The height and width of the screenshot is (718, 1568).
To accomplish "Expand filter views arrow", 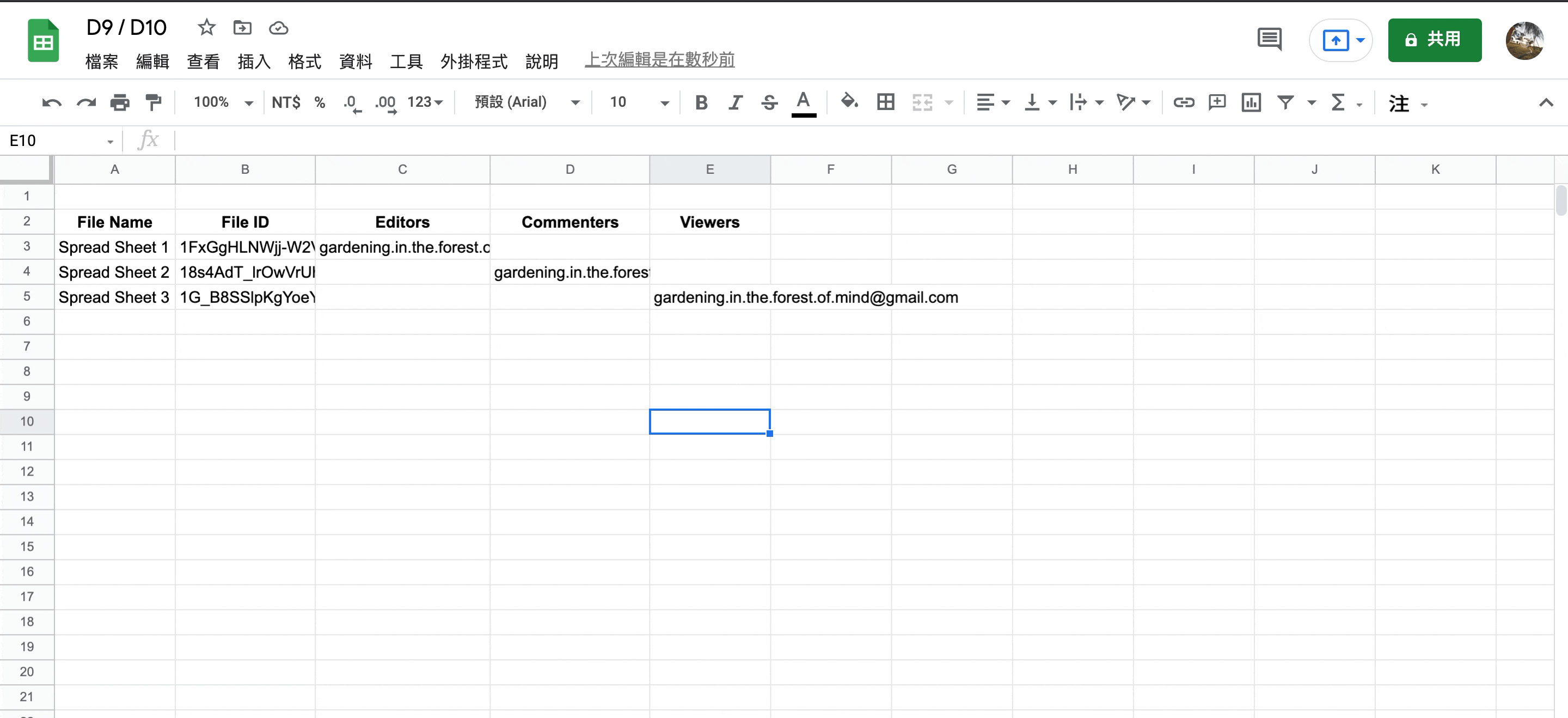I will tap(1311, 103).
